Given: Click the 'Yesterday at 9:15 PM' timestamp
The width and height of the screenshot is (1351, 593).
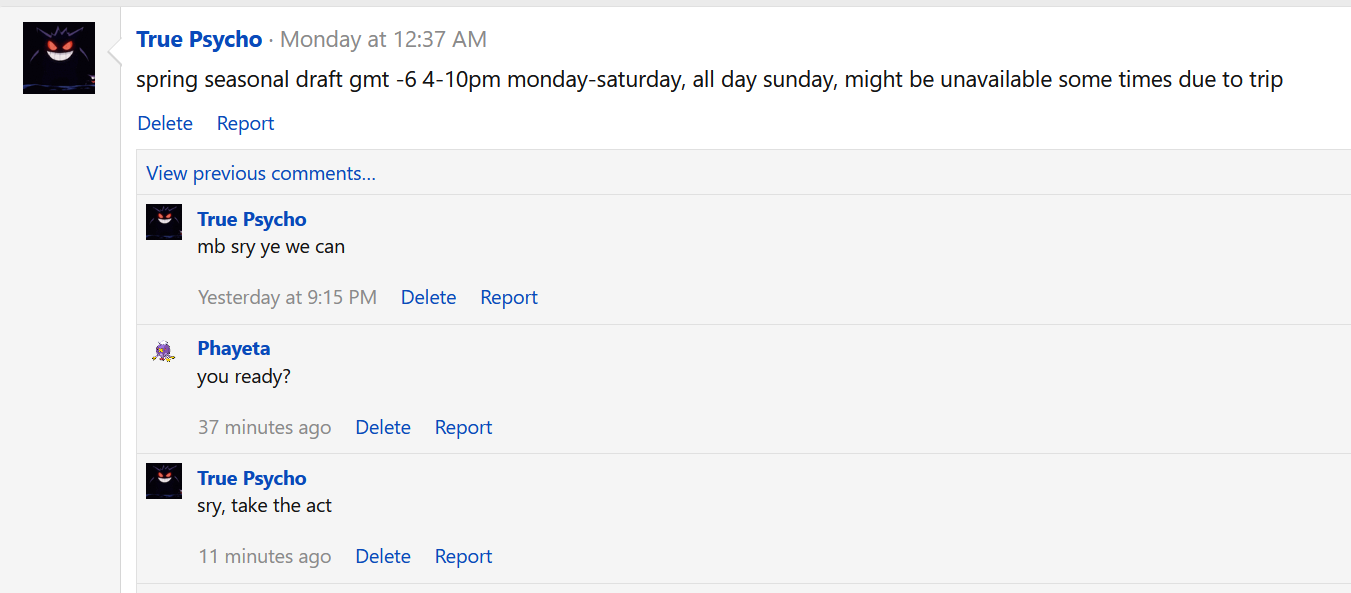Looking at the screenshot, I should pos(287,297).
